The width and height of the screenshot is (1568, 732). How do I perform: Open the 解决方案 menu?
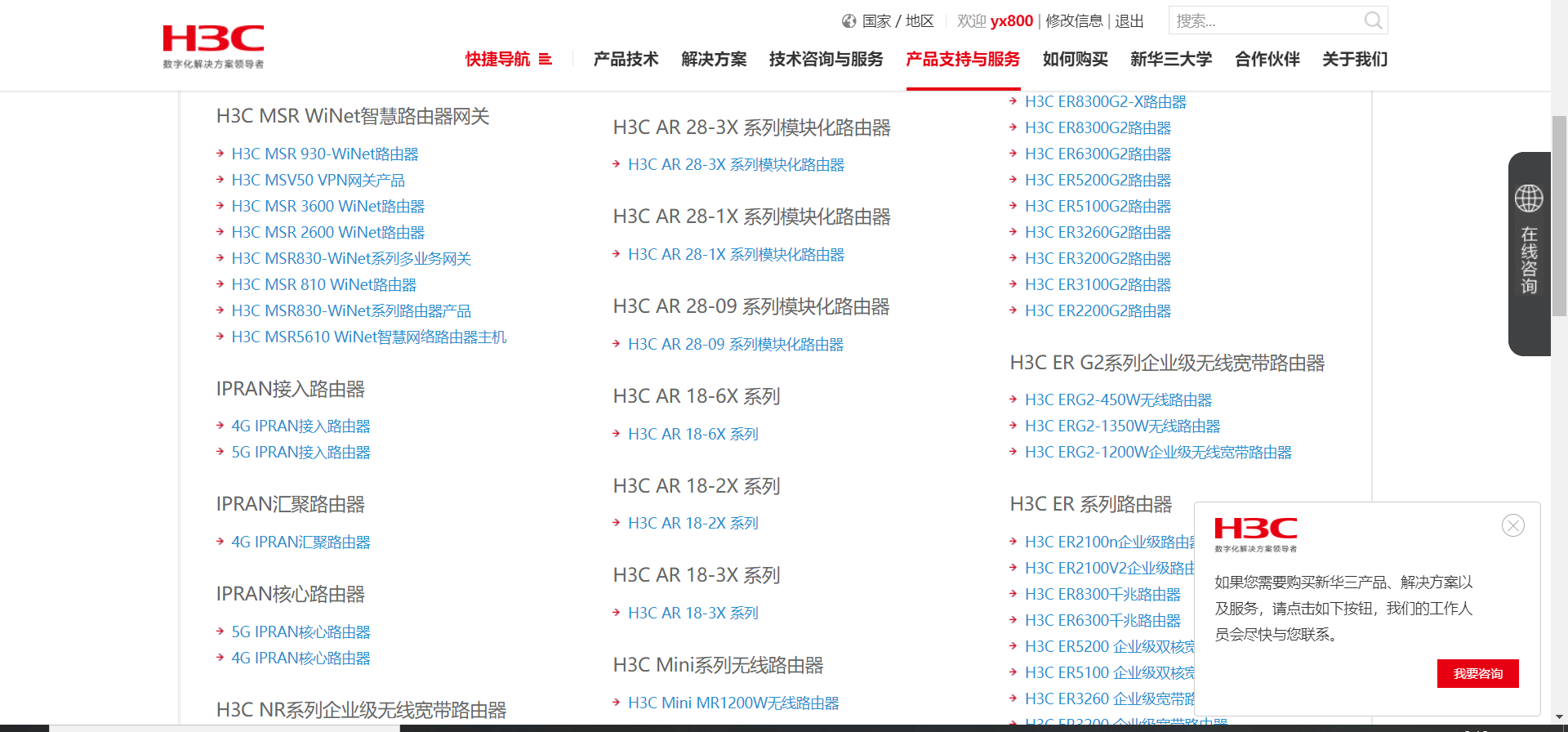tap(714, 60)
